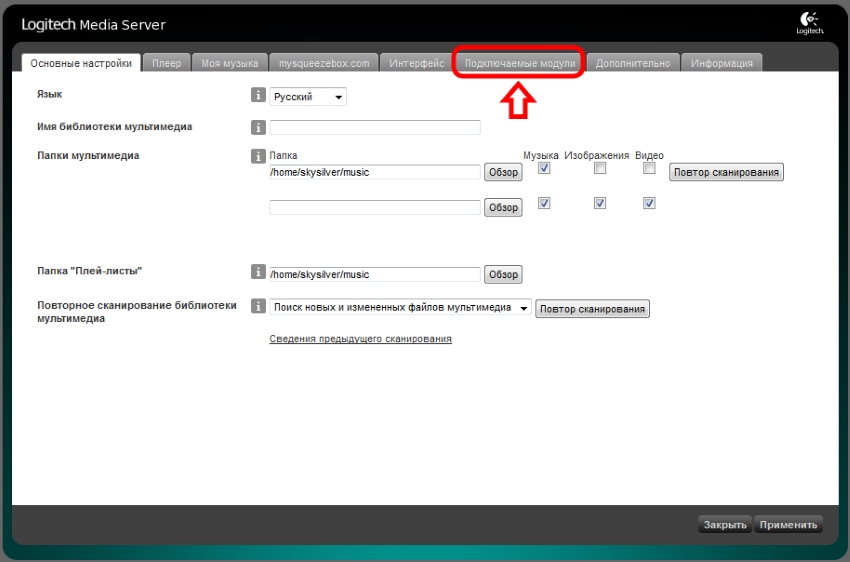This screenshot has width=850, height=562.
Task: Open the Подключаемые модули tab
Action: (520, 63)
